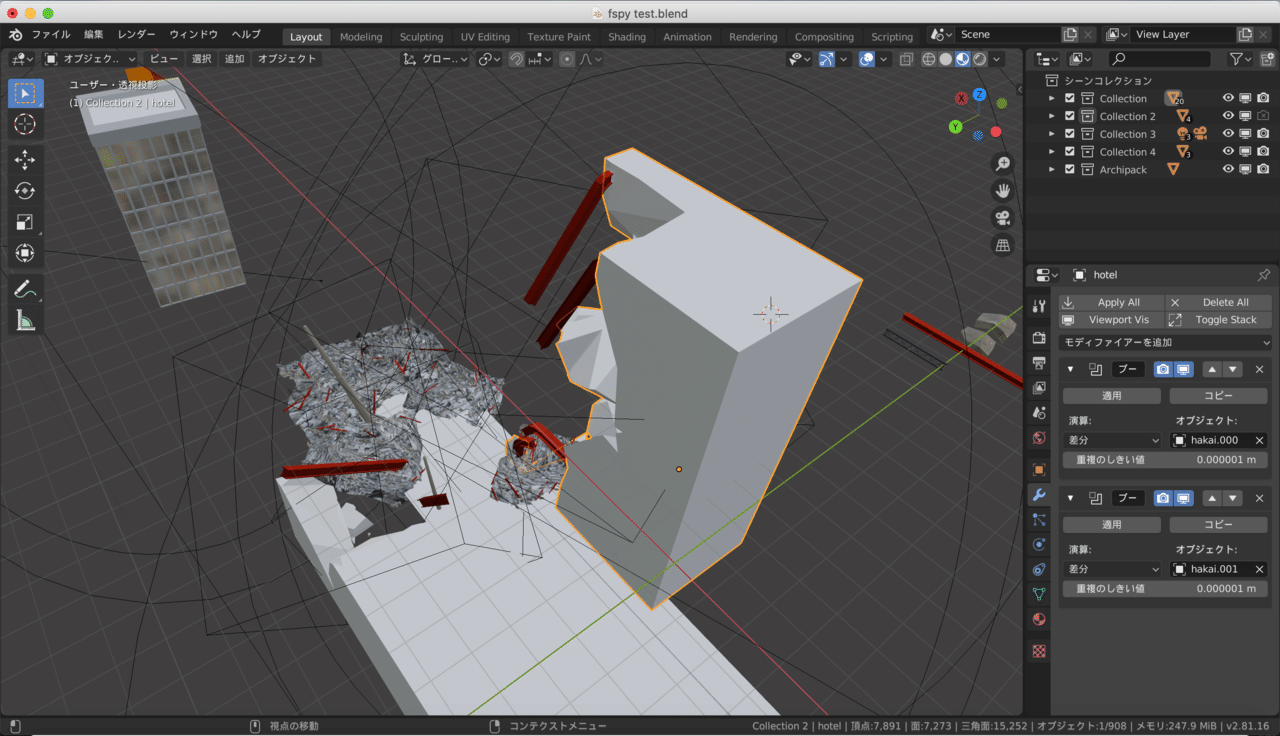Toggle render visibility of the first Boolean modifier
Screen dimensions: 1280x736
pyautogui.click(x=1163, y=369)
